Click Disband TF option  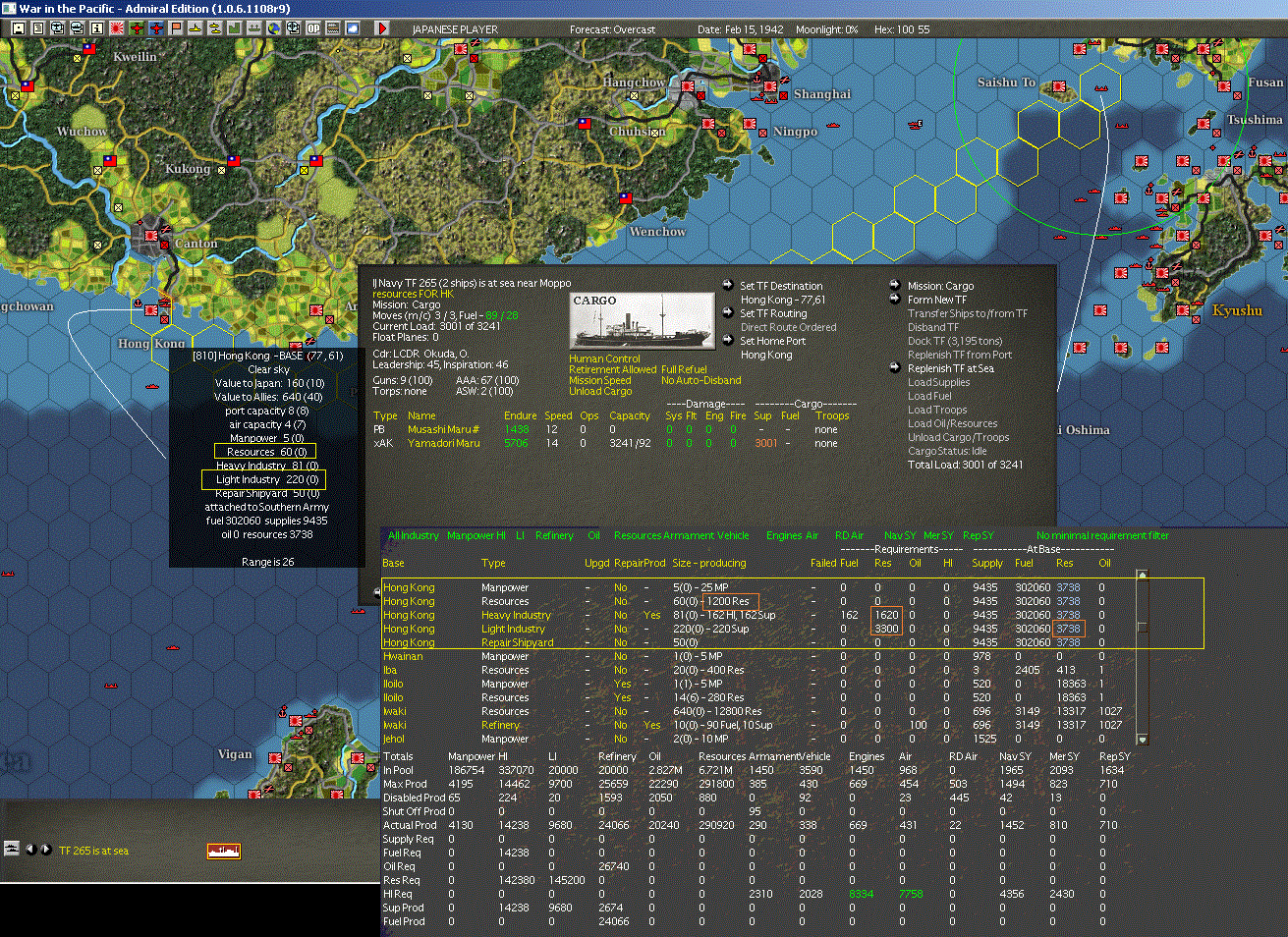(x=933, y=327)
